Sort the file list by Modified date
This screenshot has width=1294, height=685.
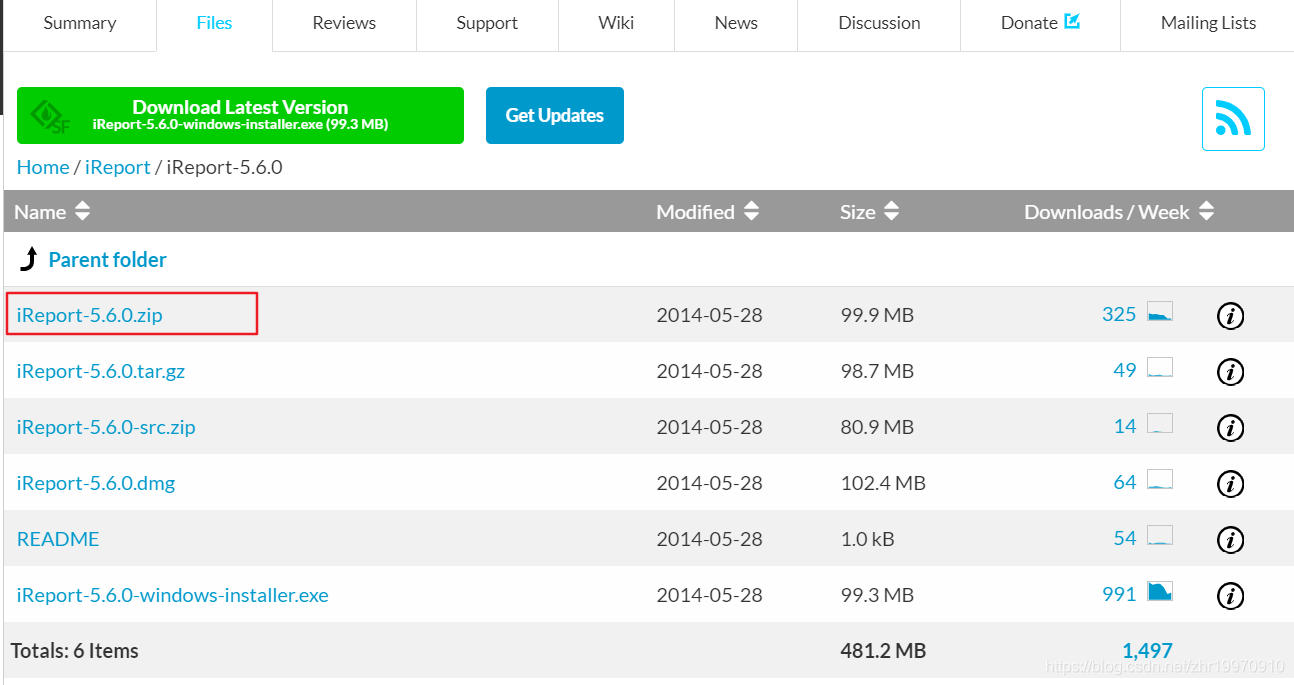(x=708, y=212)
